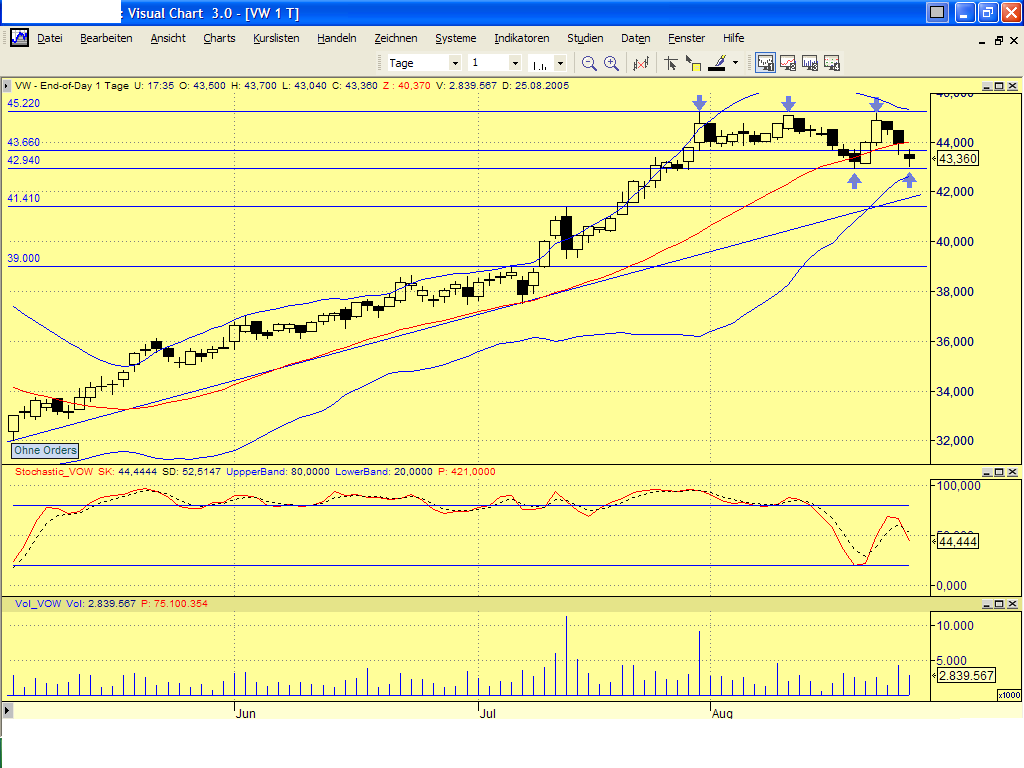Select the Zoom Out magnifier tool
This screenshot has height=768, width=1024.
tap(589, 62)
